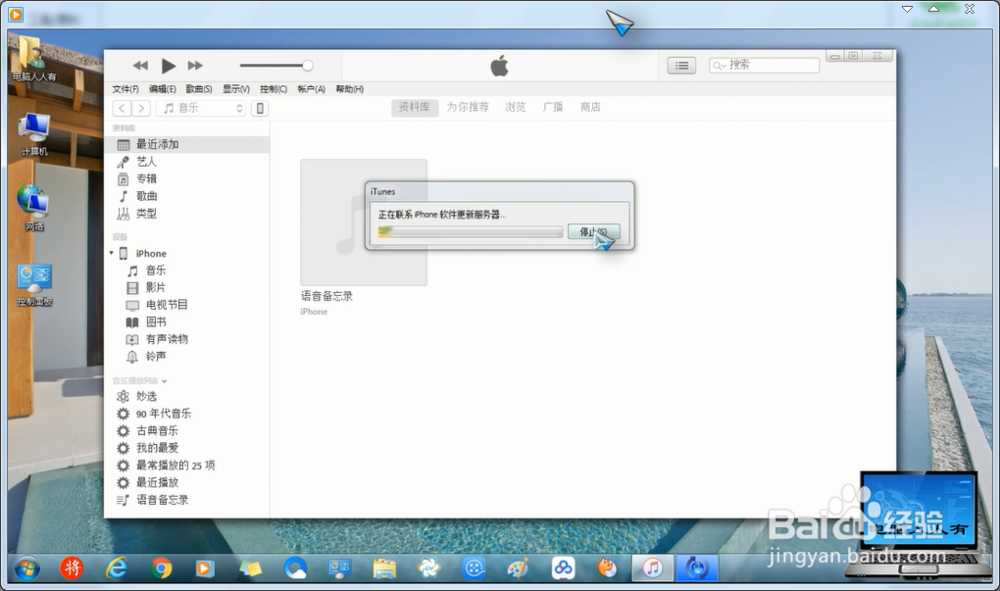Switch to the 广播 tab
The height and width of the screenshot is (591, 1000).
[x=553, y=107]
